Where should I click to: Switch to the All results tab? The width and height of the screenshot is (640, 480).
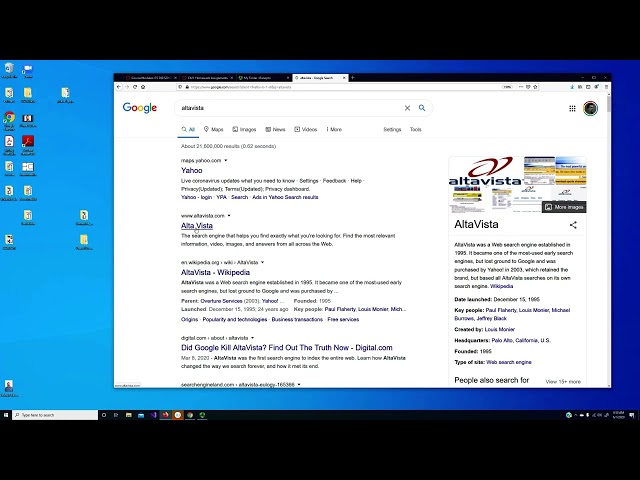point(188,129)
